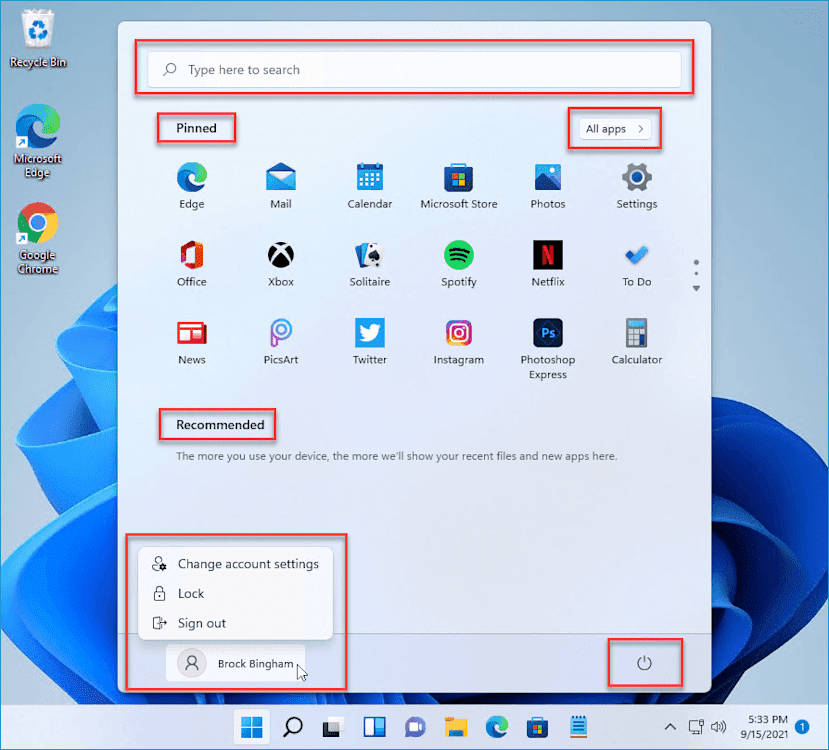This screenshot has height=750, width=829.
Task: Choose Sign out from the account menu
Action: coord(236,623)
